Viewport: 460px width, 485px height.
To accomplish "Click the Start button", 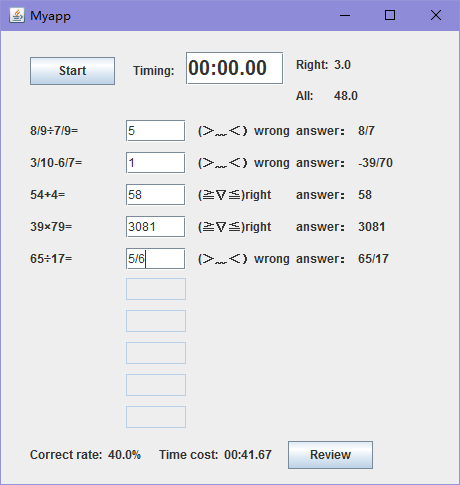I will click(x=72, y=71).
